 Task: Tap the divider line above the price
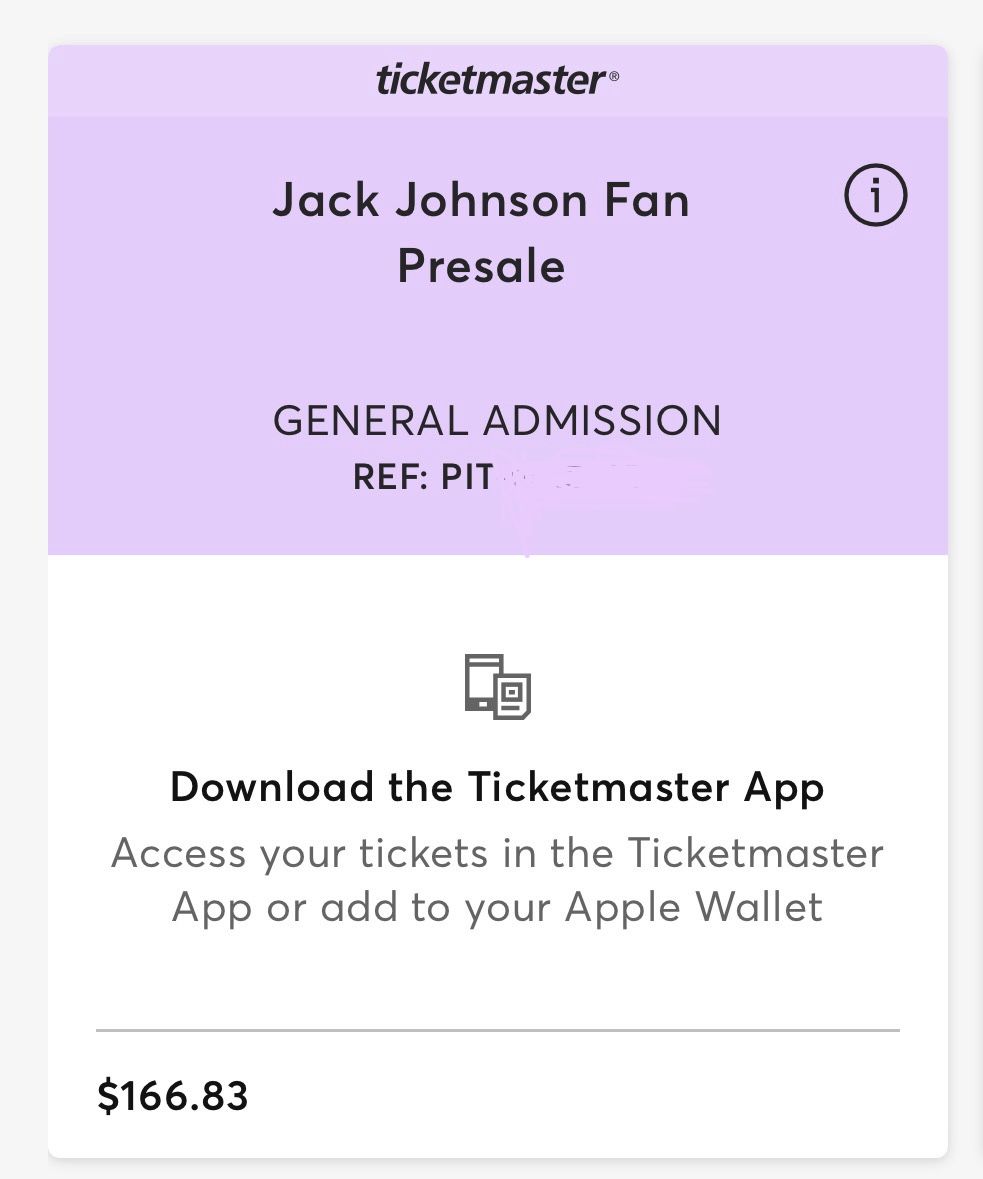[x=497, y=1030]
